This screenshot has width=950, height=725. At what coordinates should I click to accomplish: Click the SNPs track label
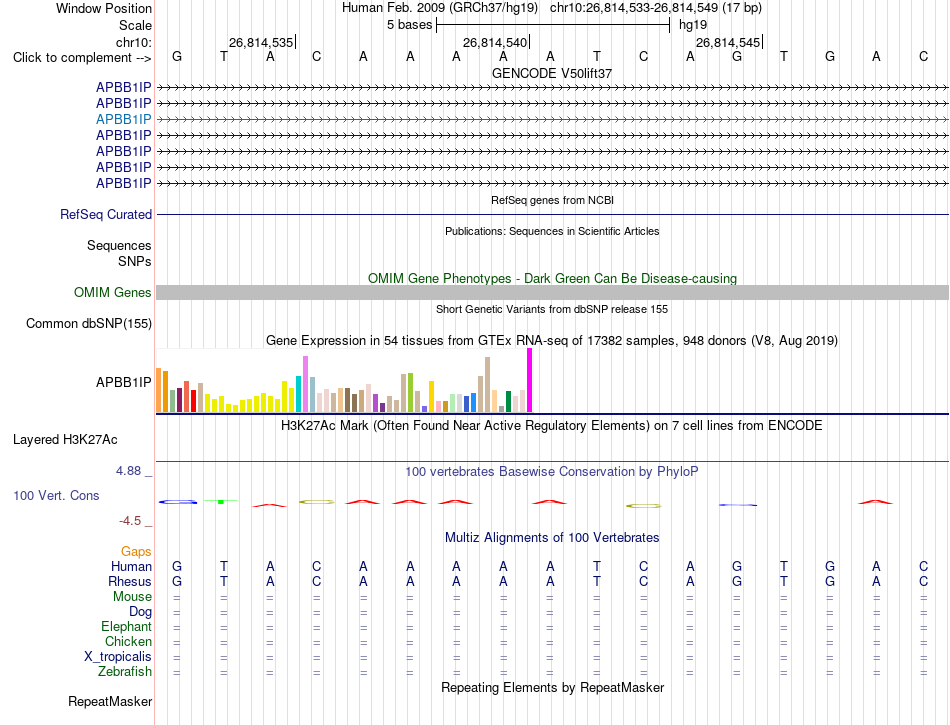135,261
